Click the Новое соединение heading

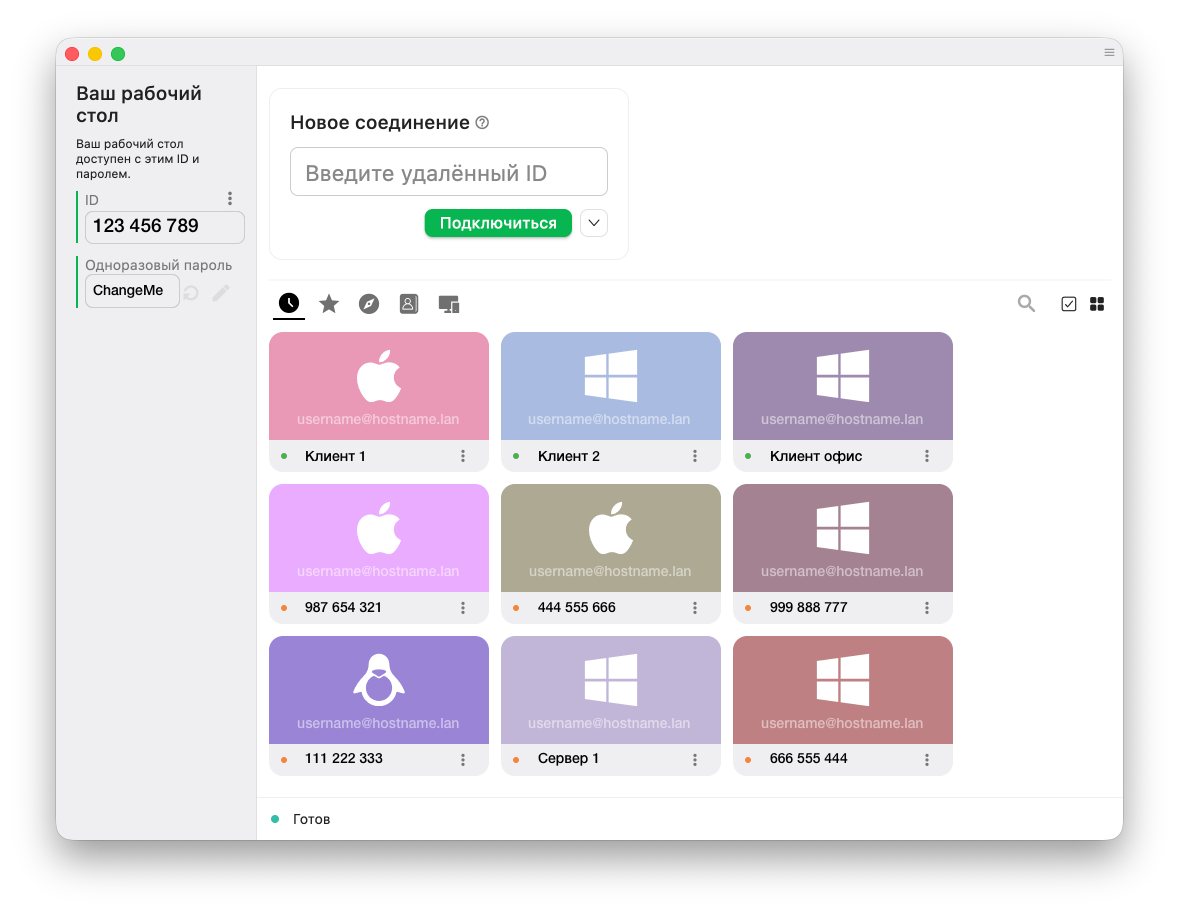(380, 123)
